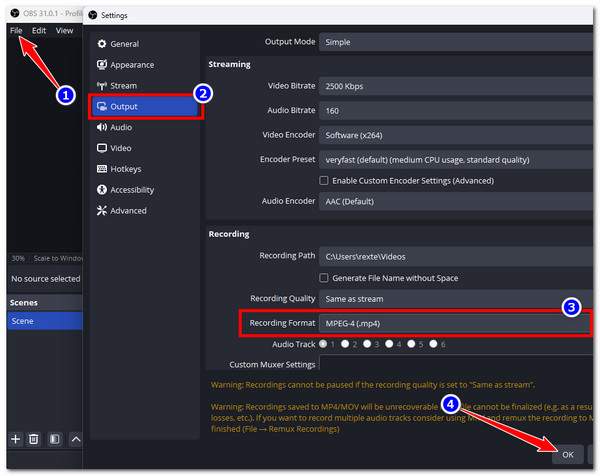Open the Video Encoder dropdown

point(456,135)
